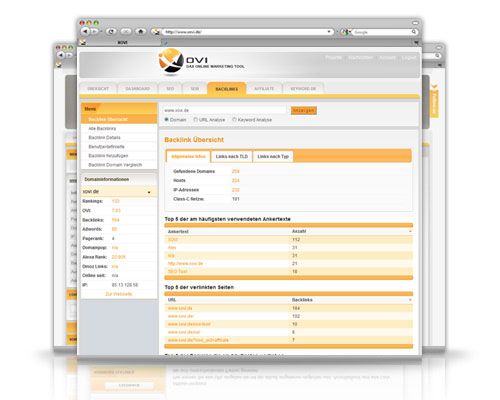Sort the Anzahl column via its arrow
This screenshot has height=400, width=500.
tap(410, 231)
